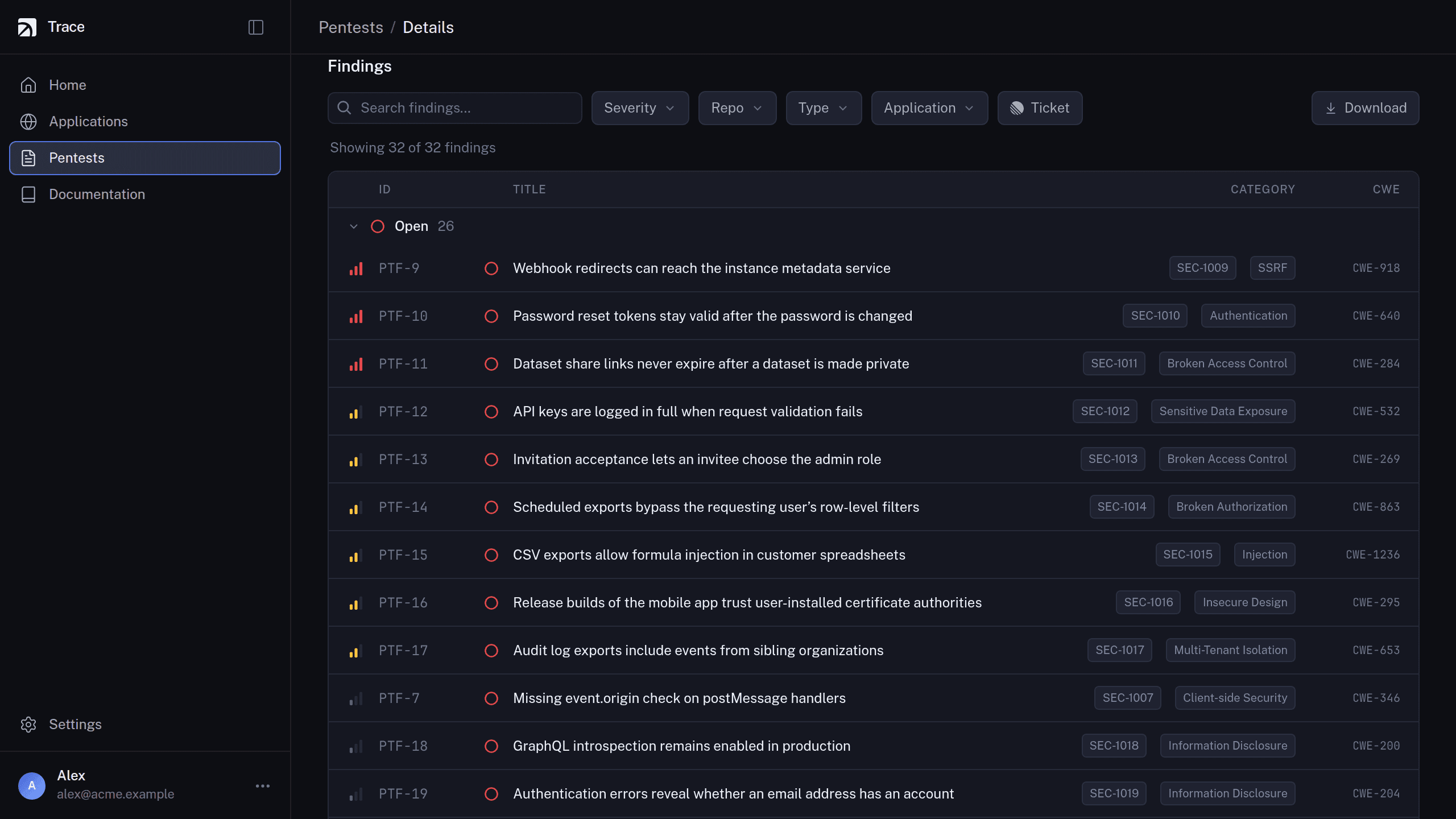The image size is (1456, 819).
Task: Click the Home house icon
Action: (28, 85)
